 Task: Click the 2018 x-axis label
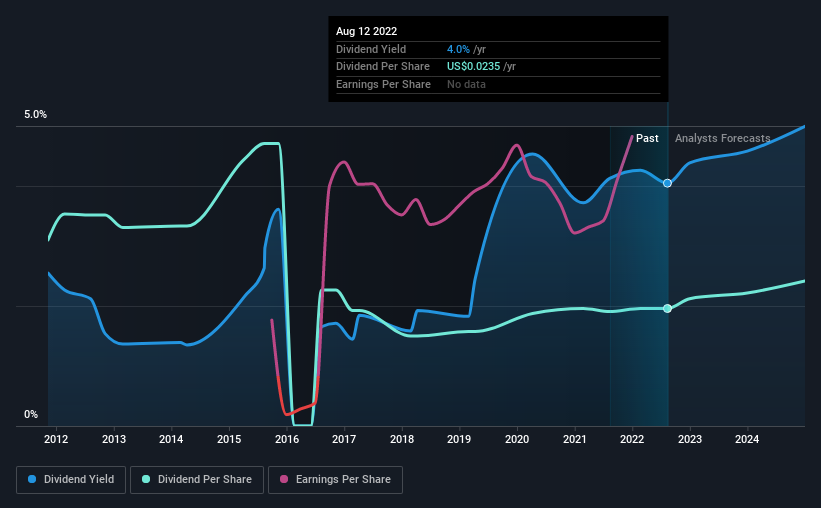tap(402, 439)
